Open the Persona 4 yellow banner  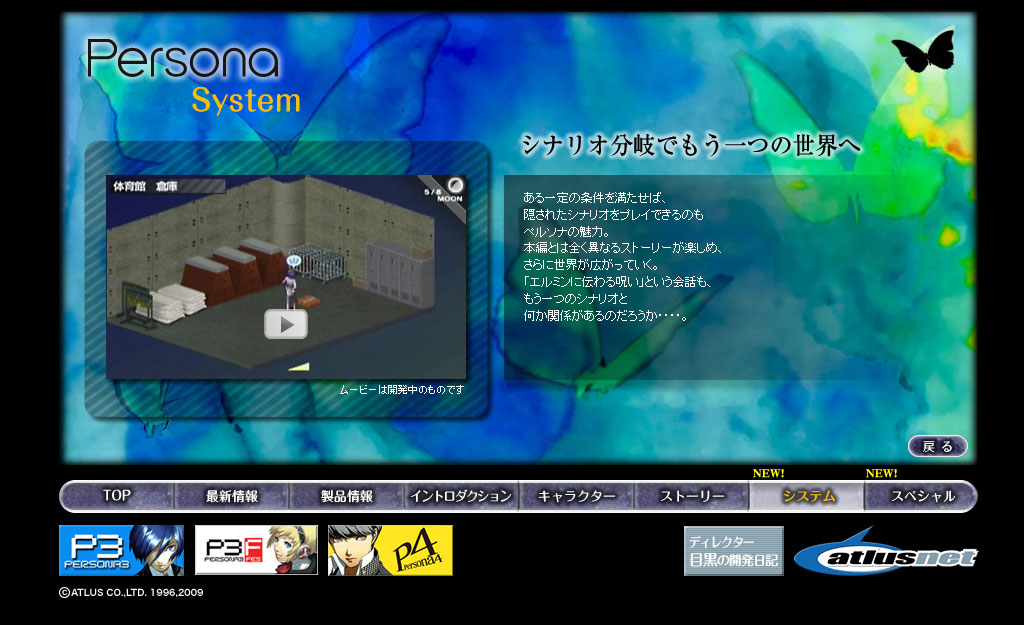point(390,550)
